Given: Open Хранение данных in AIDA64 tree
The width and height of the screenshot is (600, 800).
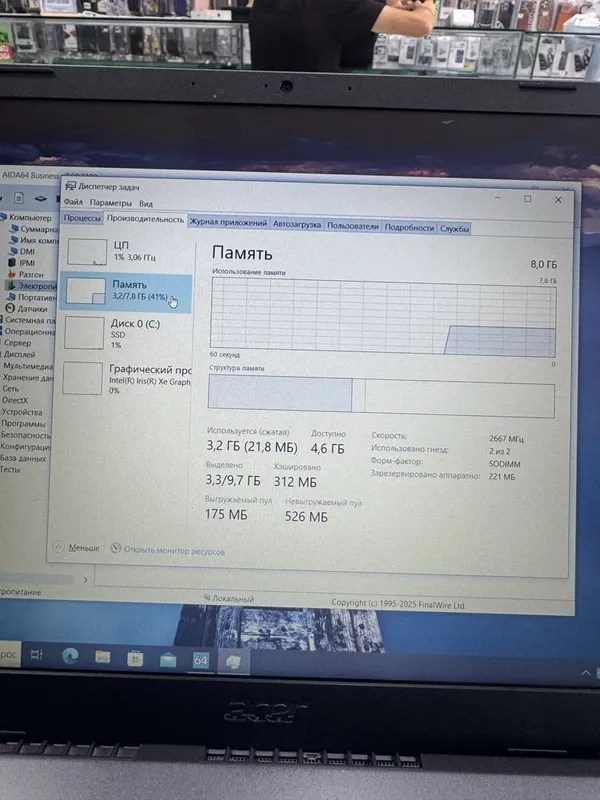Looking at the screenshot, I should [26, 378].
